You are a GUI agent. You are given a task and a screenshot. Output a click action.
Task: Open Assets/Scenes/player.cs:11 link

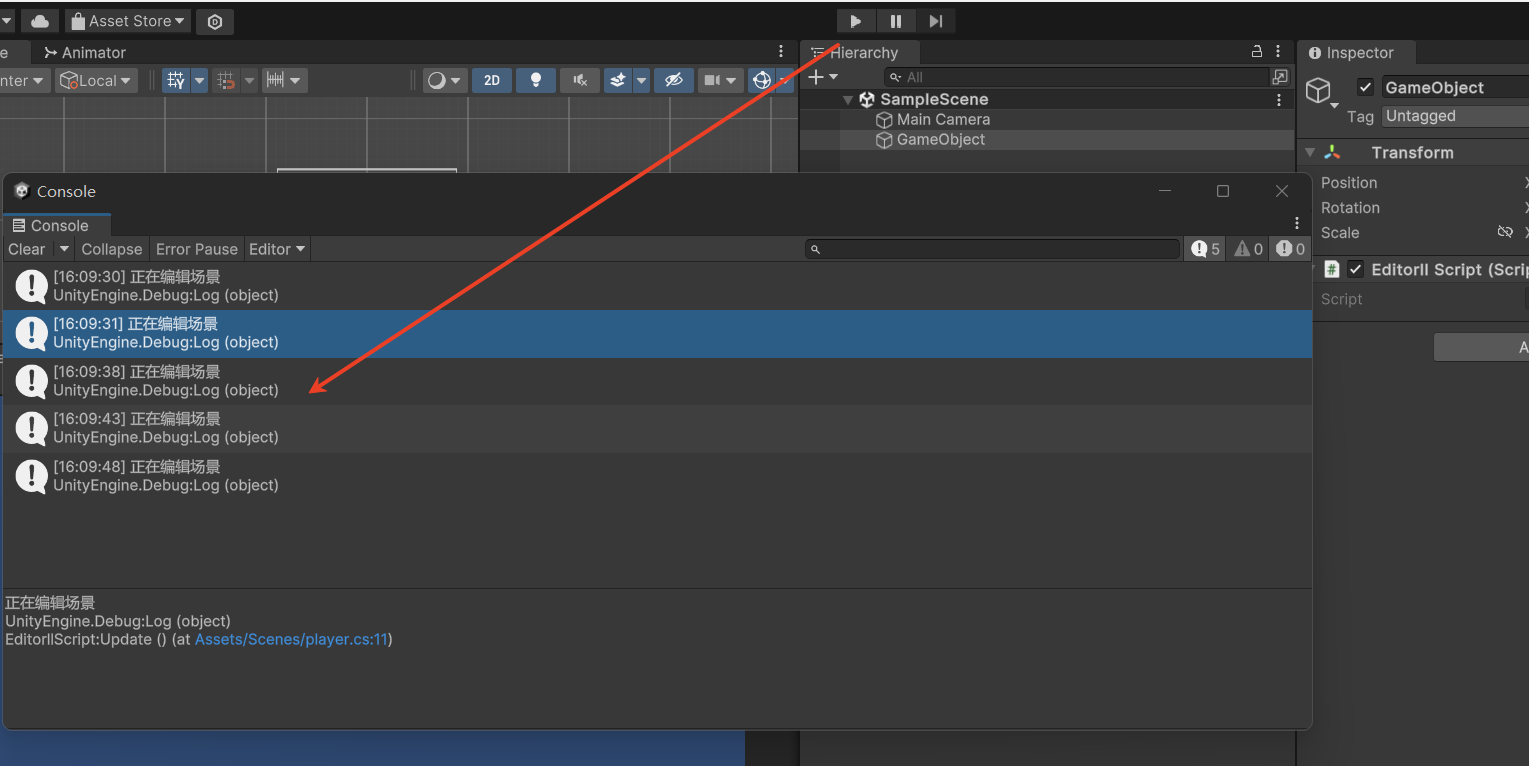(291, 639)
